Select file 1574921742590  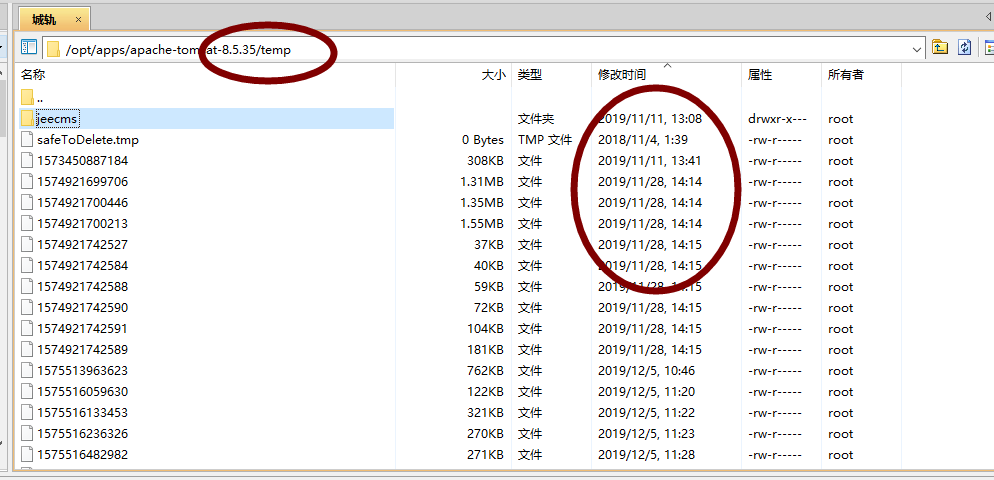tap(82, 308)
